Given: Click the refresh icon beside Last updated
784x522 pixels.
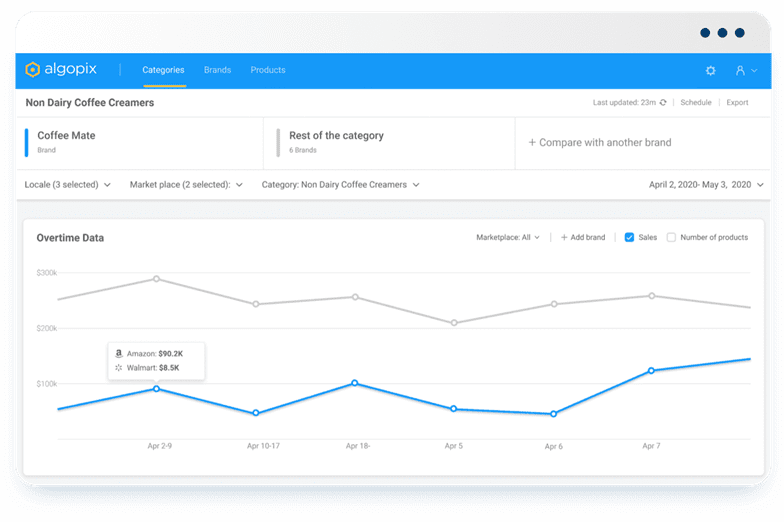Looking at the screenshot, I should (663, 102).
